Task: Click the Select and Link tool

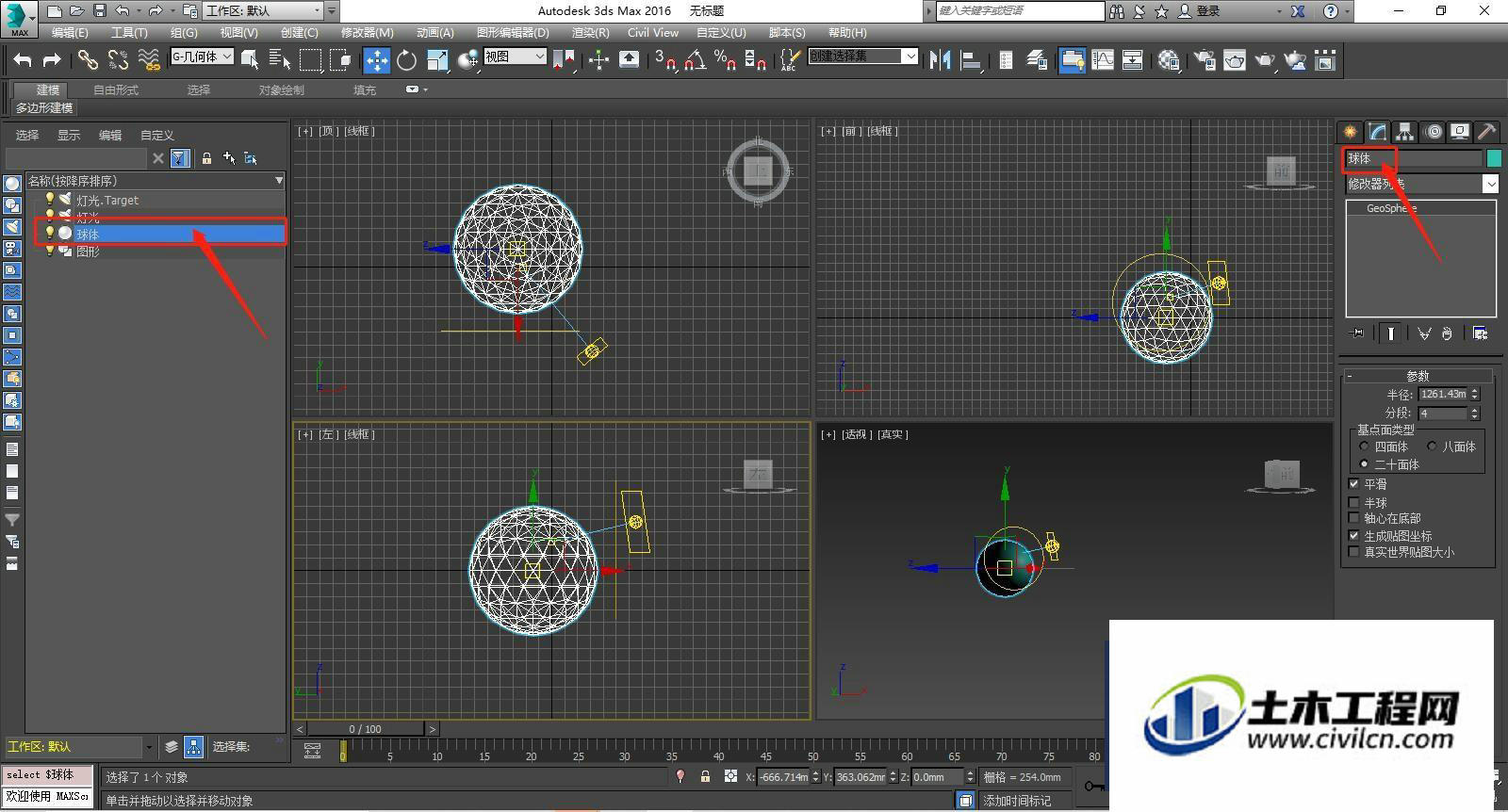Action: point(88,60)
